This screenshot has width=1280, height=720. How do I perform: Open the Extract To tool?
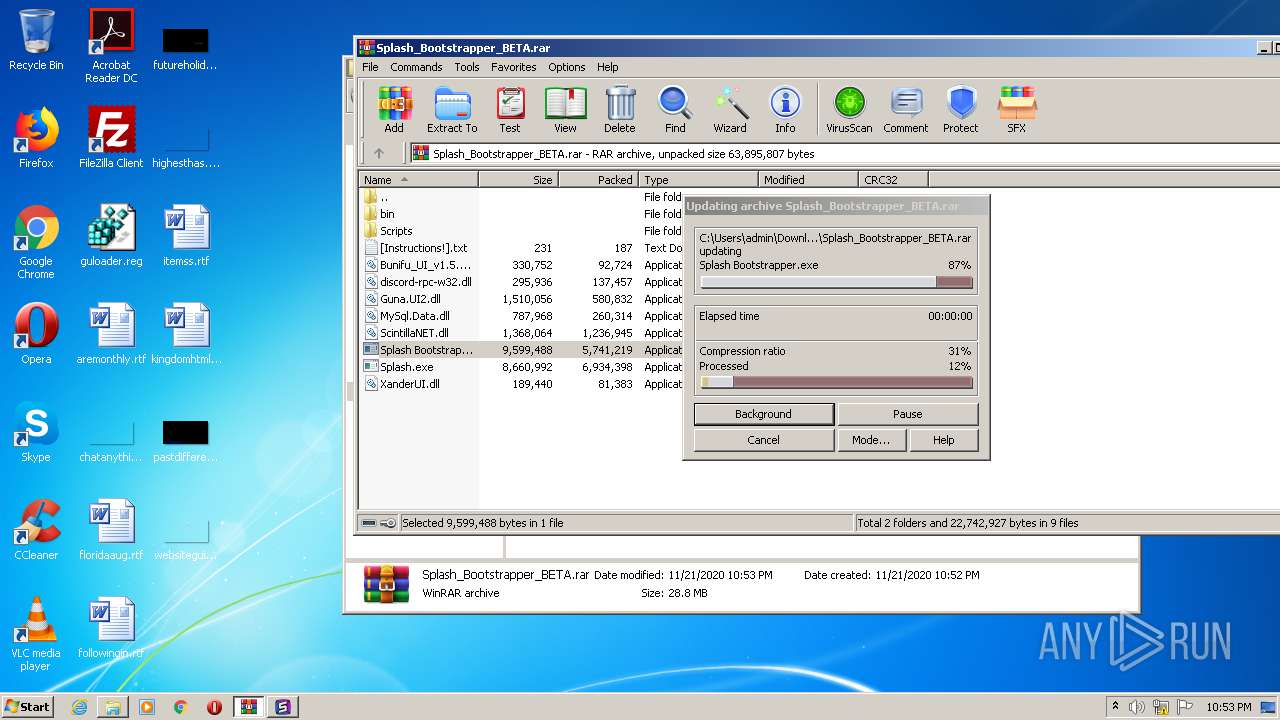(452, 109)
